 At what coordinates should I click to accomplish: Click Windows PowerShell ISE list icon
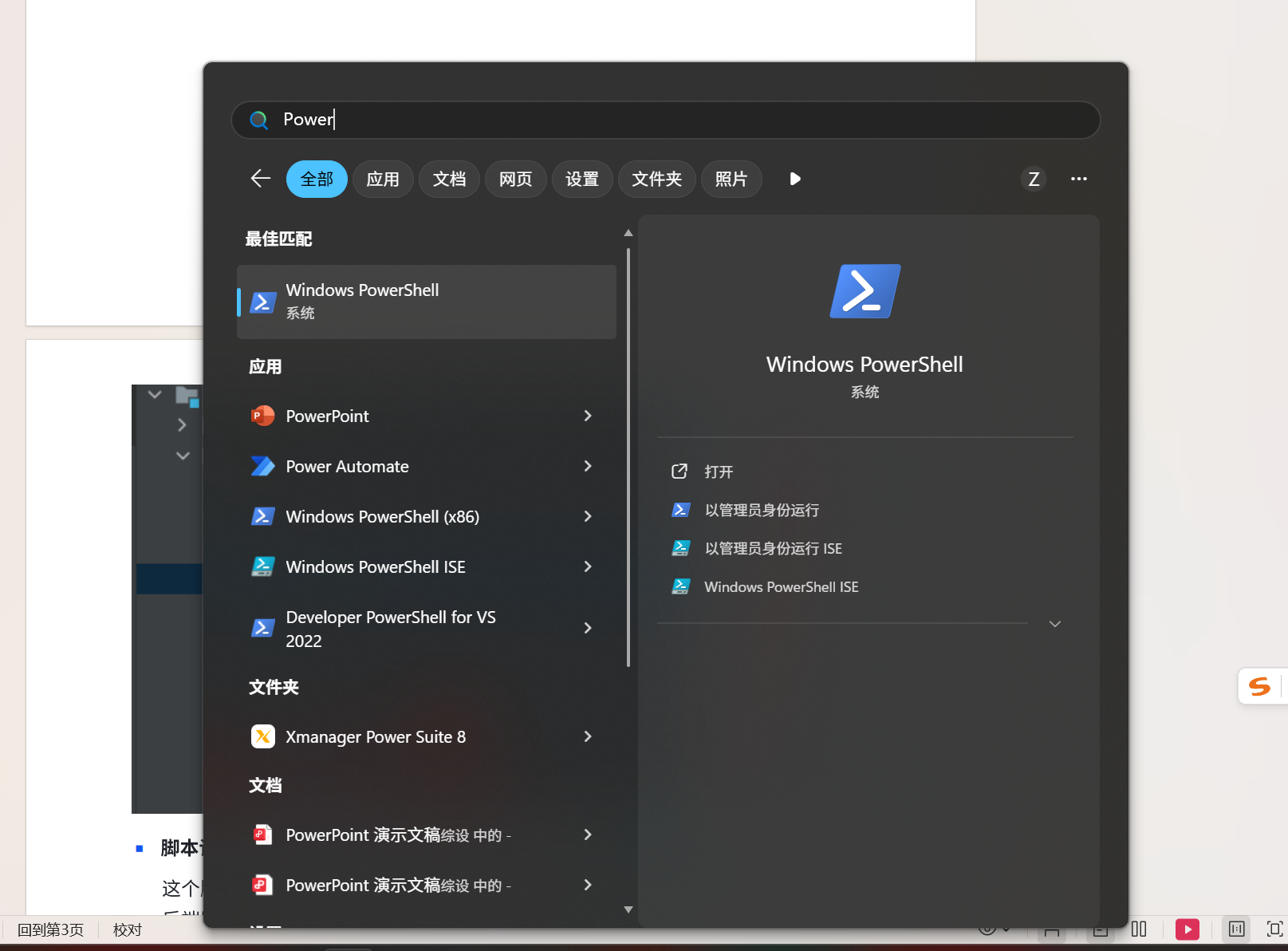pyautogui.click(x=262, y=566)
